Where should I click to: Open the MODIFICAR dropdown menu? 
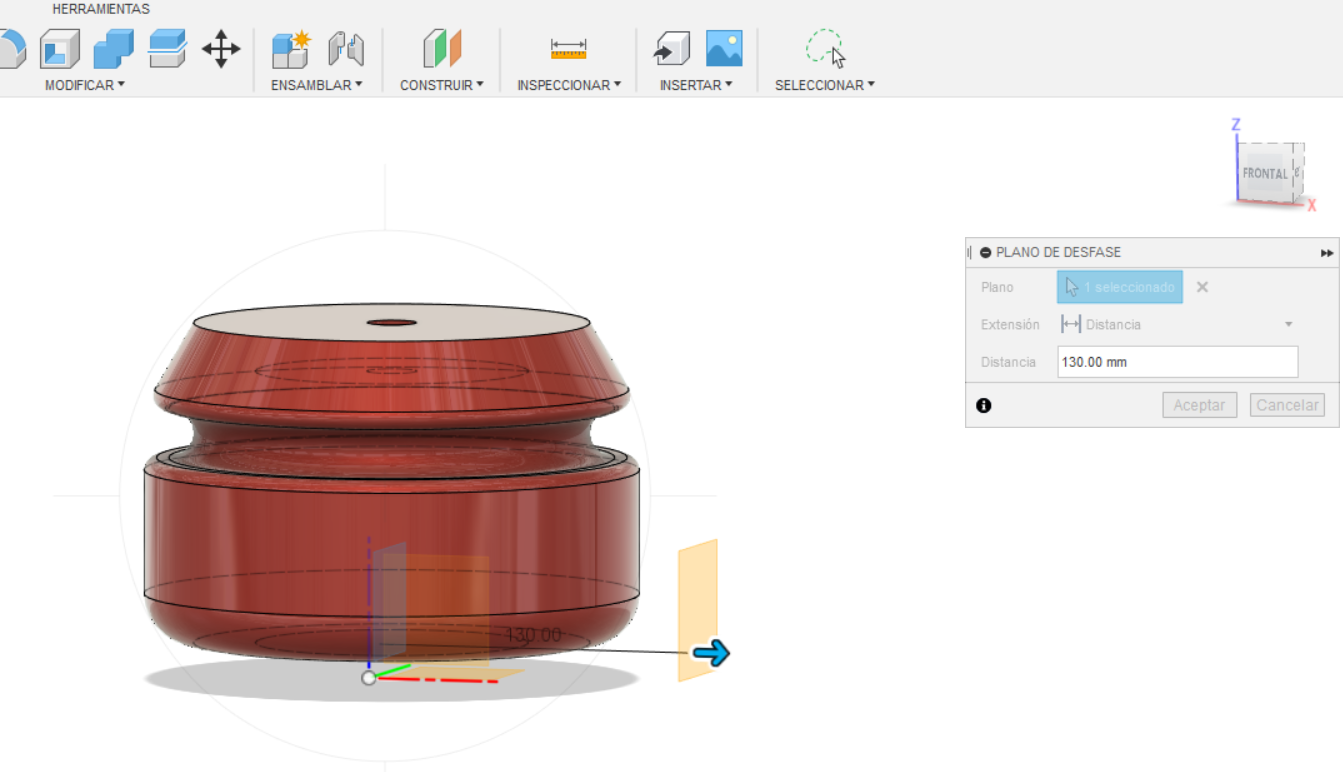pyautogui.click(x=85, y=85)
